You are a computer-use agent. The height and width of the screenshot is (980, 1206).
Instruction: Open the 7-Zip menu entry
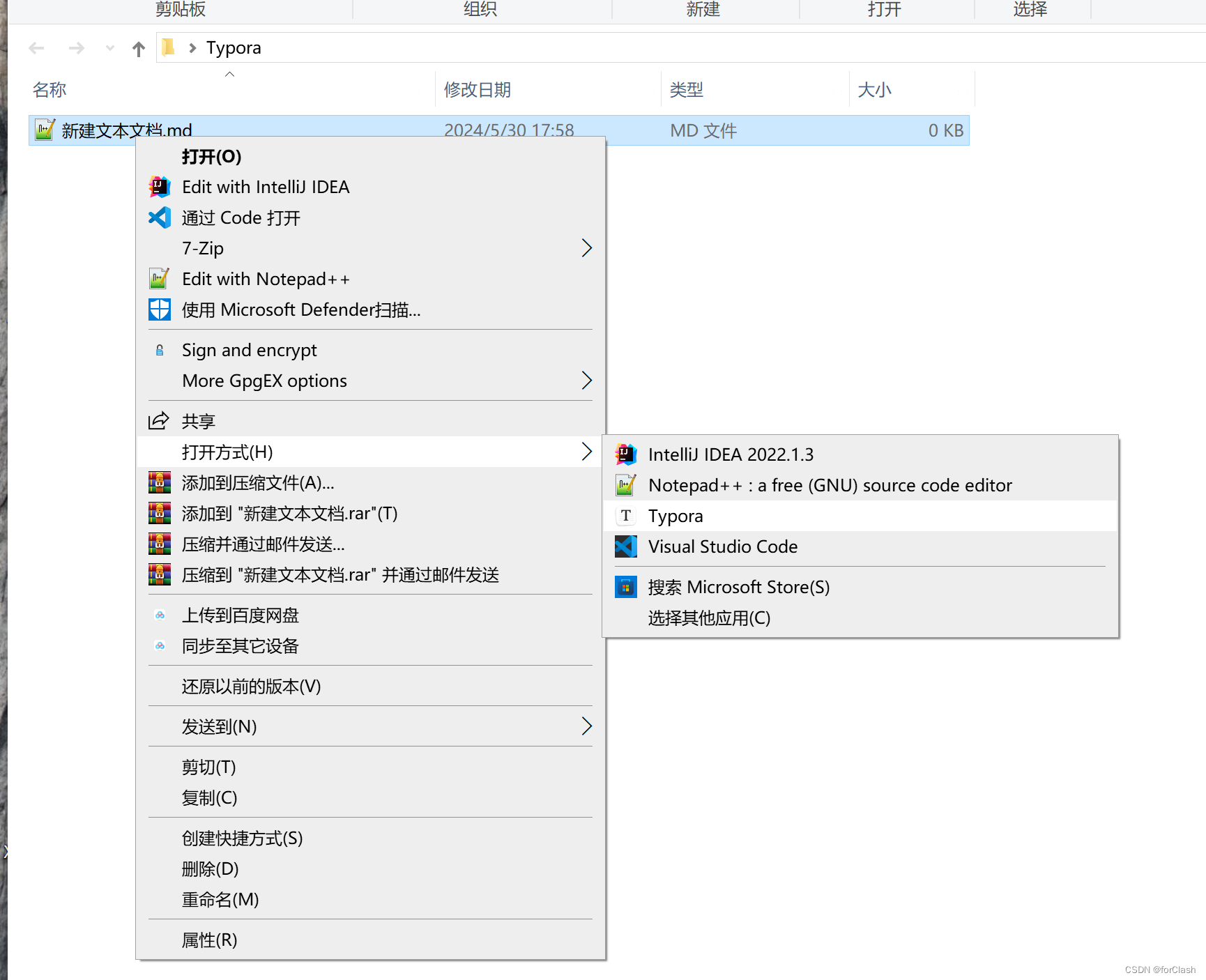point(371,248)
